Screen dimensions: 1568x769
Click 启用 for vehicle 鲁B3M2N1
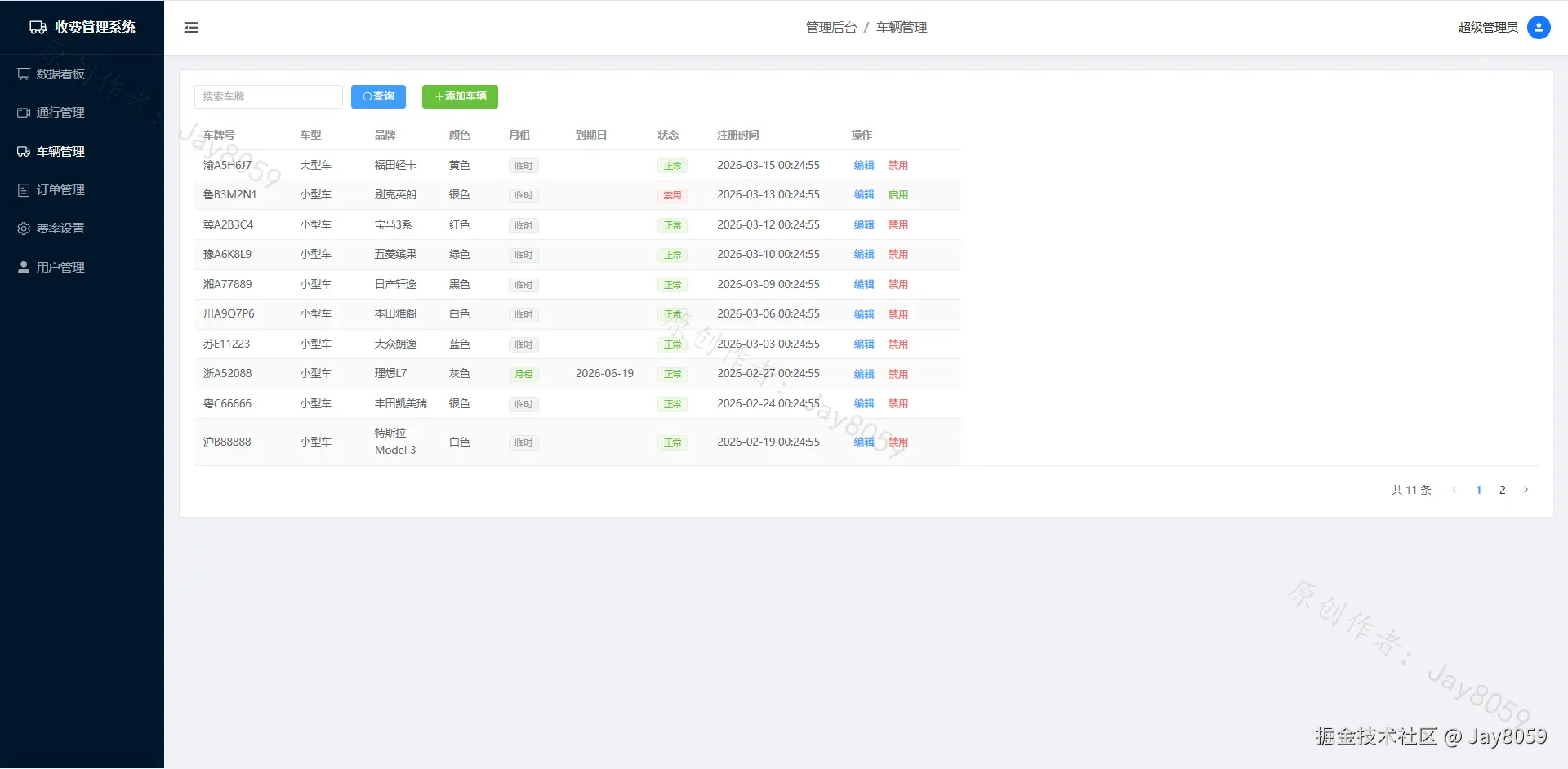coord(898,195)
